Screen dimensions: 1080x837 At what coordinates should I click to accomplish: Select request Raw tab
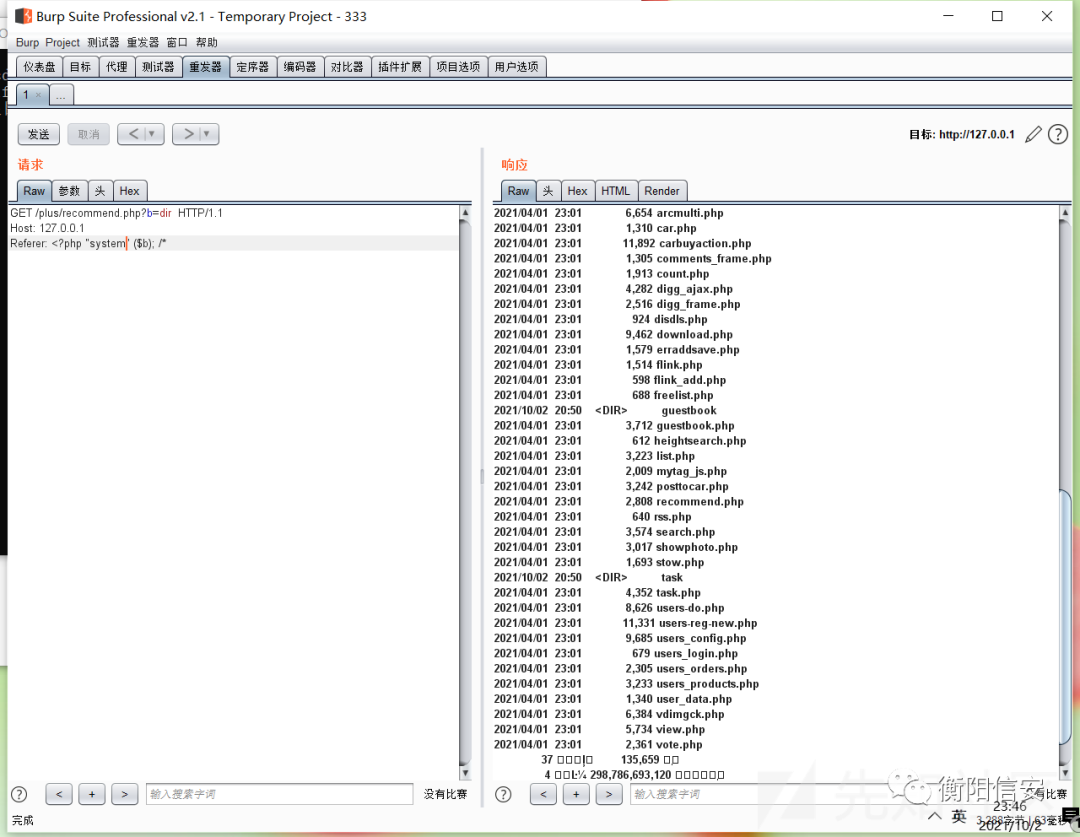coord(34,191)
